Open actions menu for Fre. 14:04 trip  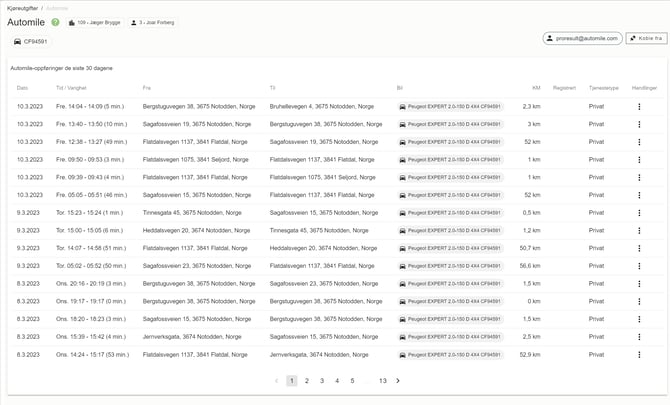(639, 106)
